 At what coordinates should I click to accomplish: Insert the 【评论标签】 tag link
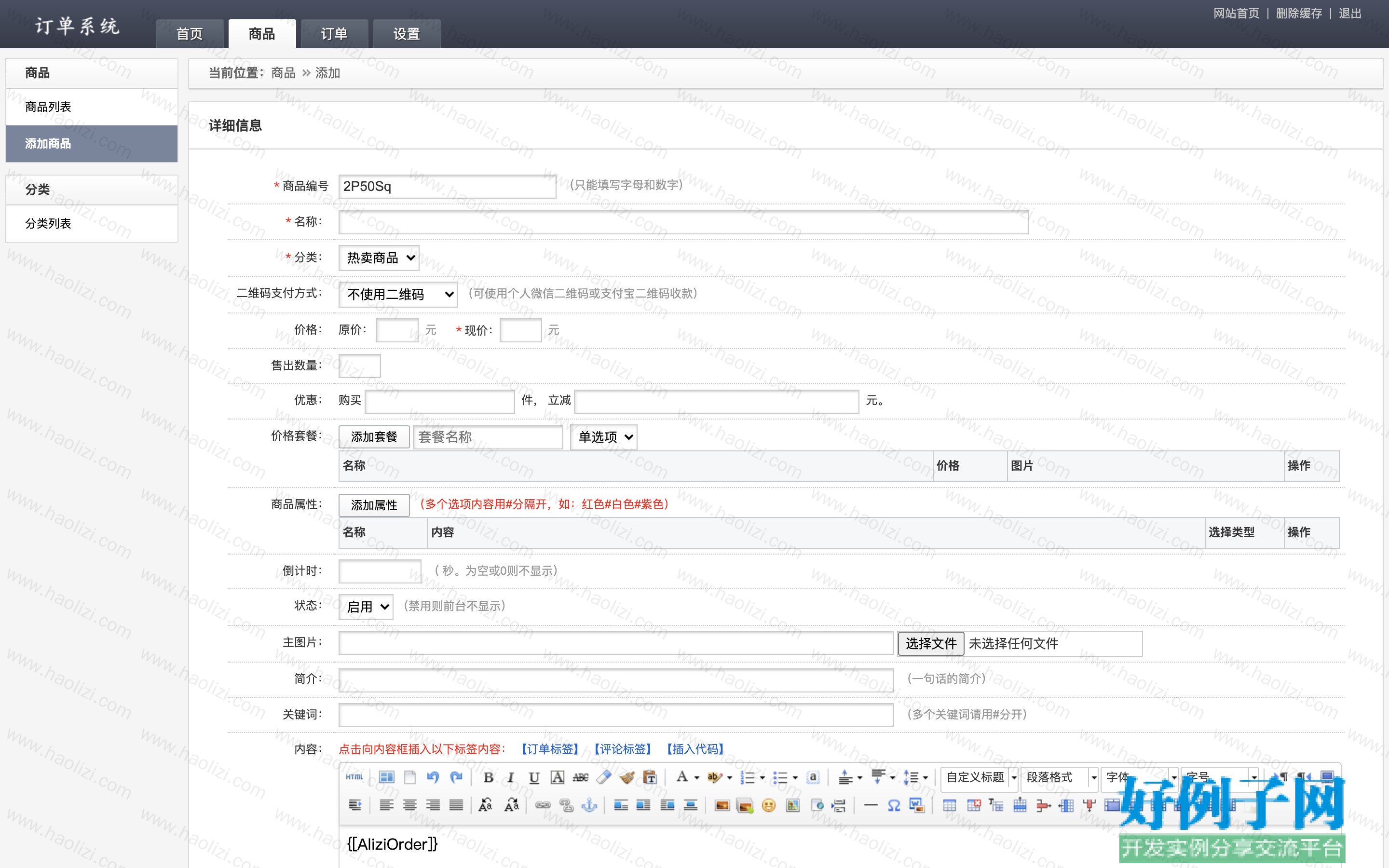(622, 749)
